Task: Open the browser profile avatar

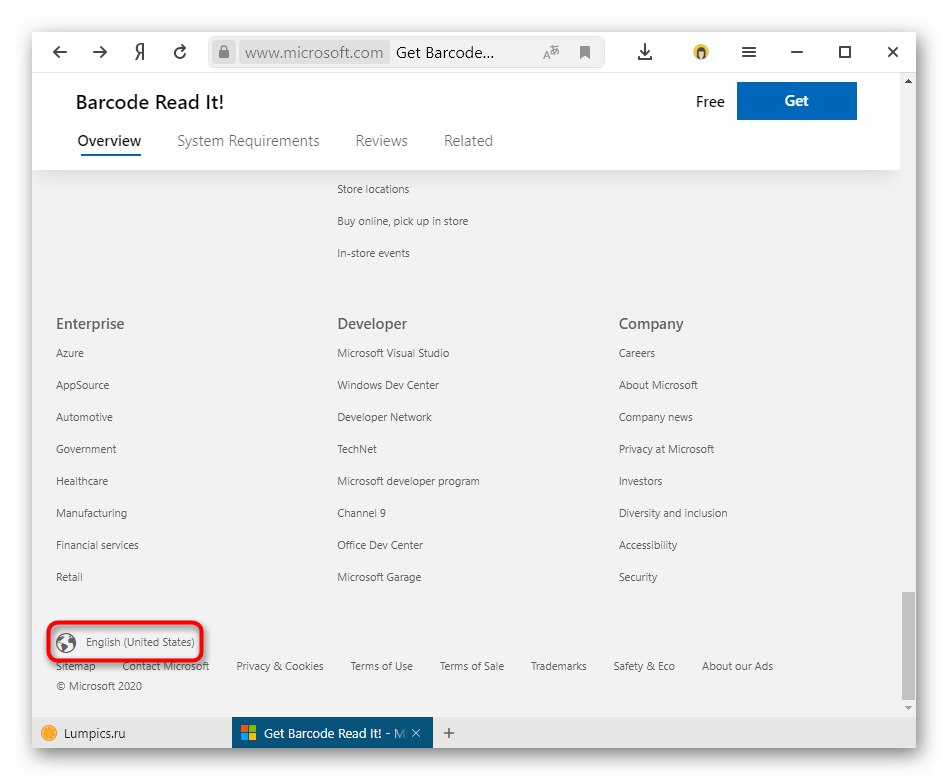Action: click(700, 51)
